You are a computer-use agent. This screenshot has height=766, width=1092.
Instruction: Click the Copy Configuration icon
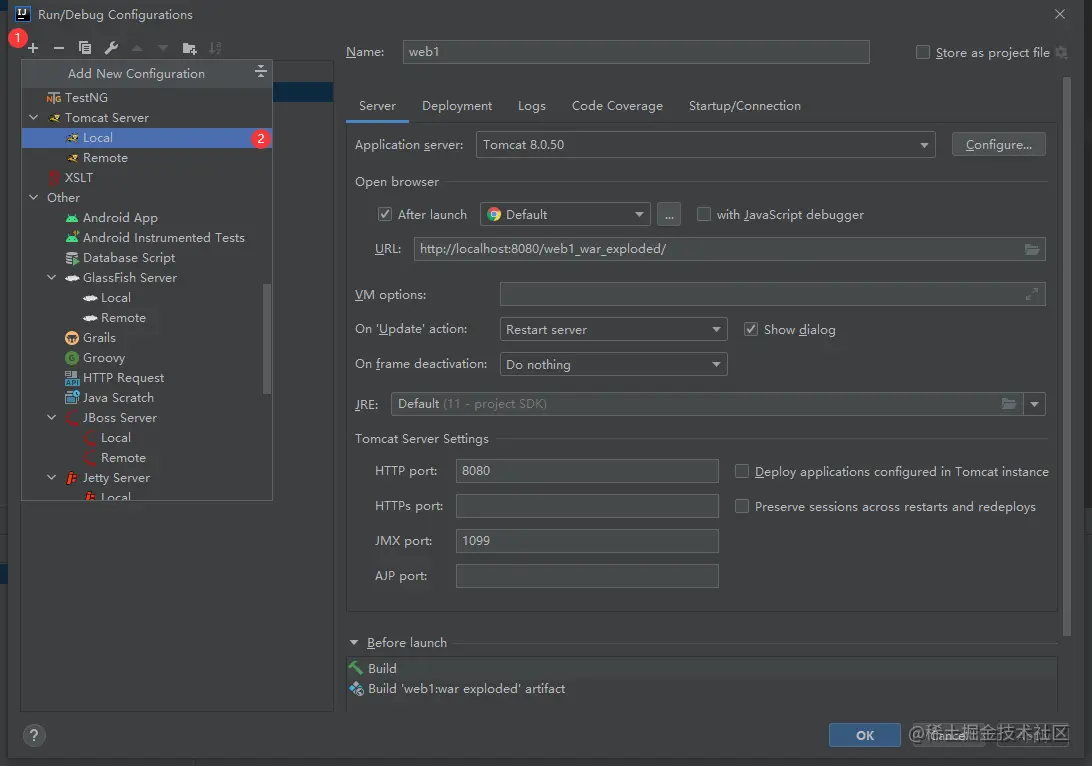tap(85, 48)
